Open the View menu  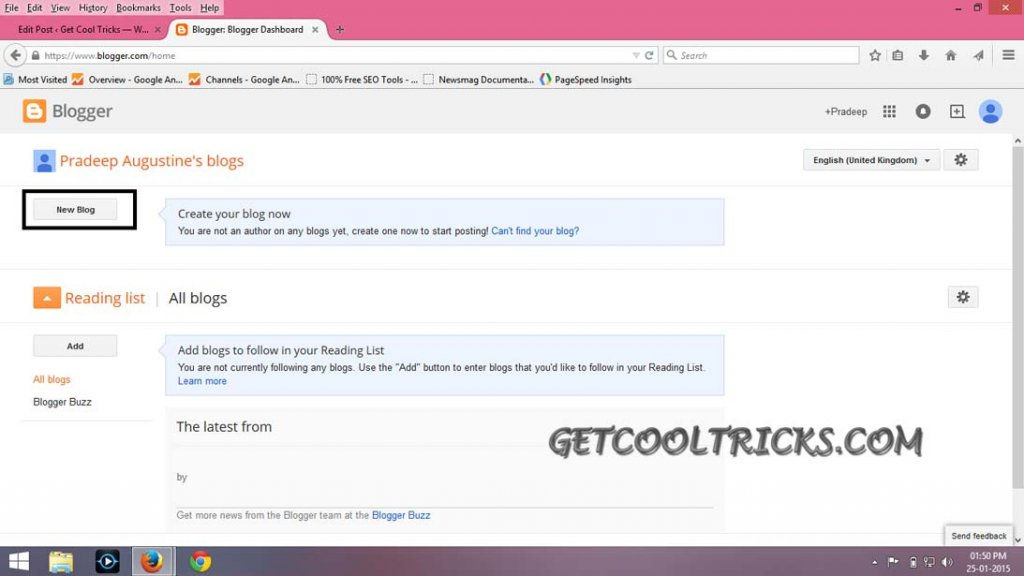point(60,8)
